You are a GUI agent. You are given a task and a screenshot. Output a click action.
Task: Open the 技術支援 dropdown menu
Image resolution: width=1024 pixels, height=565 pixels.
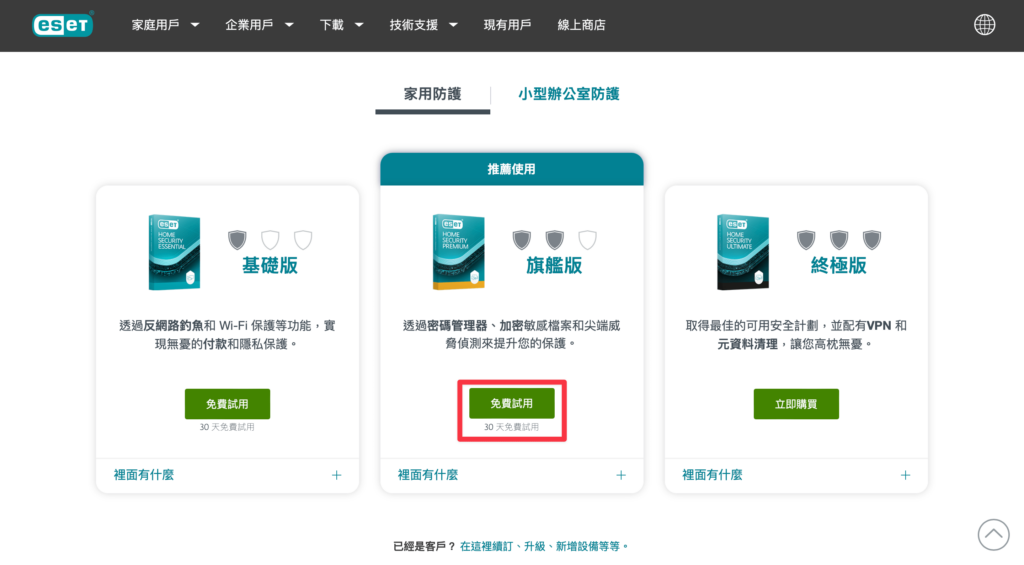click(423, 25)
